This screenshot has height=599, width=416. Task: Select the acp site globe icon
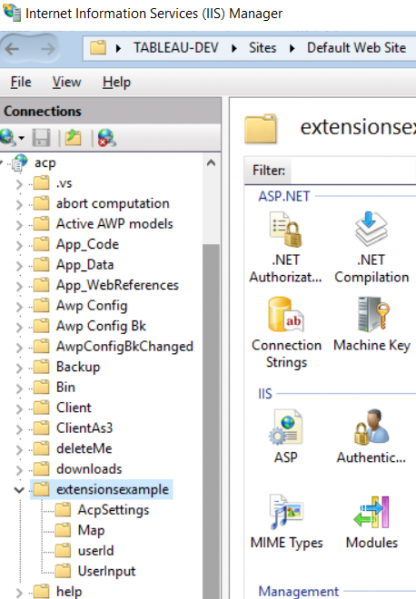(x=20, y=162)
